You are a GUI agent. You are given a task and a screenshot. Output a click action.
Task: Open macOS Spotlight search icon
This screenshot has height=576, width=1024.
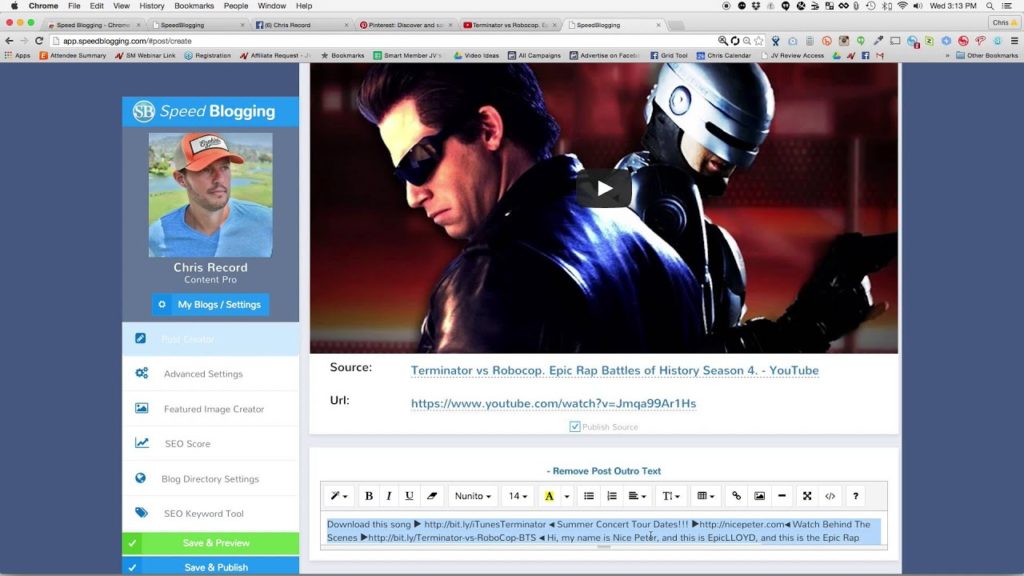point(990,6)
